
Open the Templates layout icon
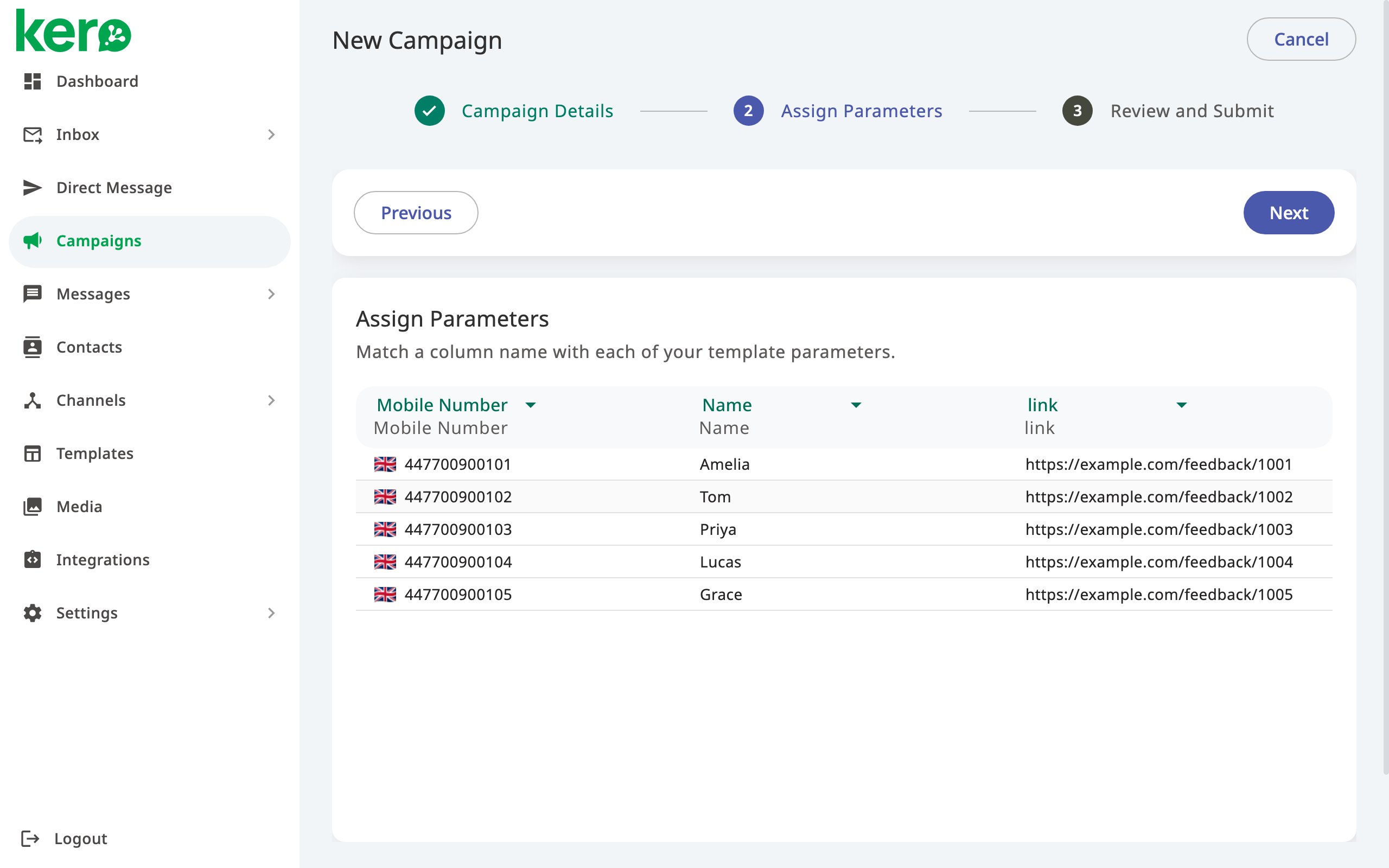tap(32, 454)
